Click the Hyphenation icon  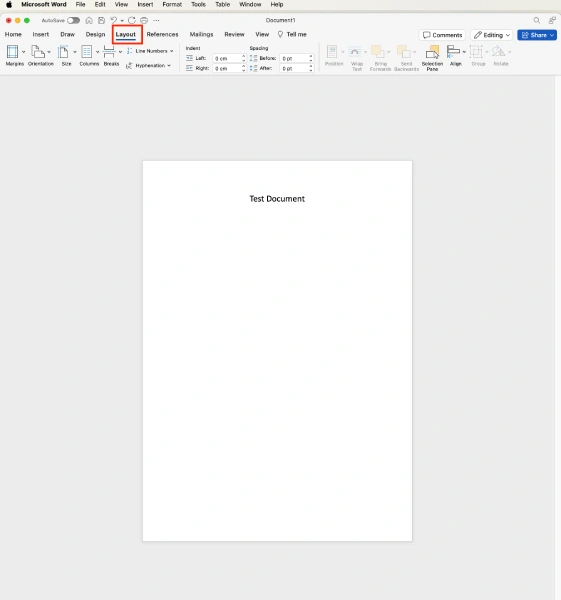129,65
